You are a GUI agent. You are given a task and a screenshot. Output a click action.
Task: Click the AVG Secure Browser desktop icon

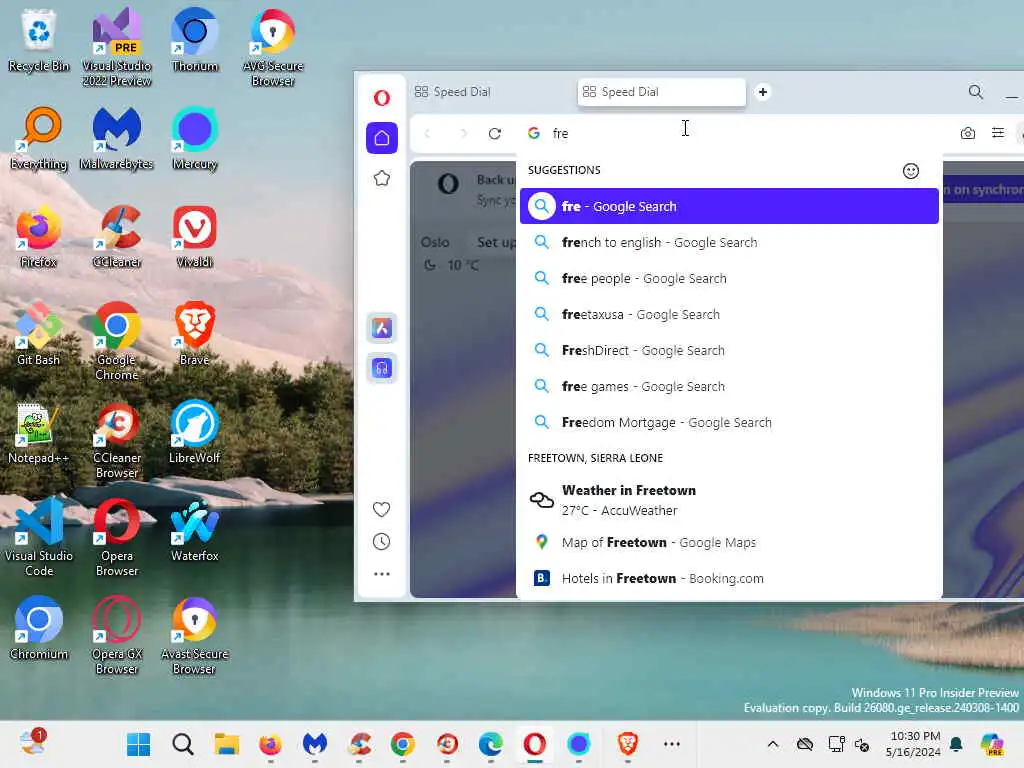(x=273, y=47)
